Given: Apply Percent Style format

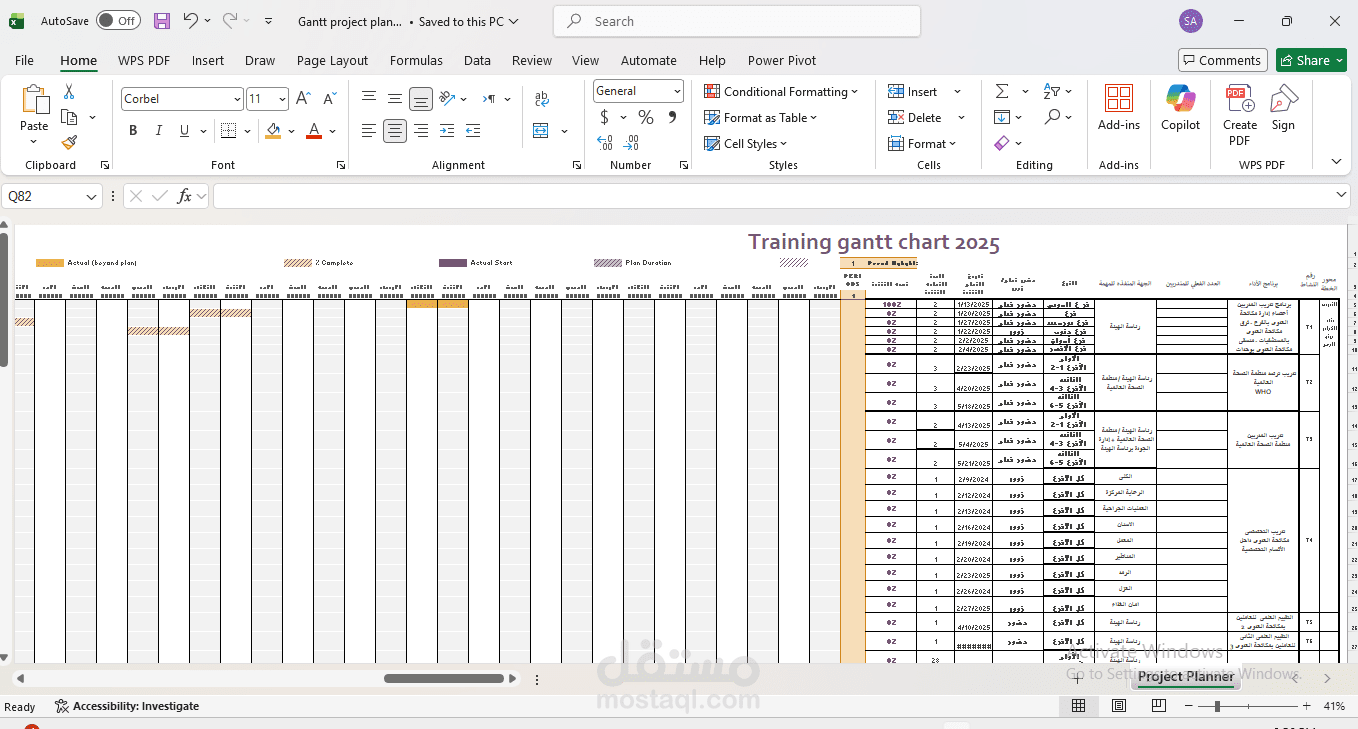Looking at the screenshot, I should click(646, 117).
